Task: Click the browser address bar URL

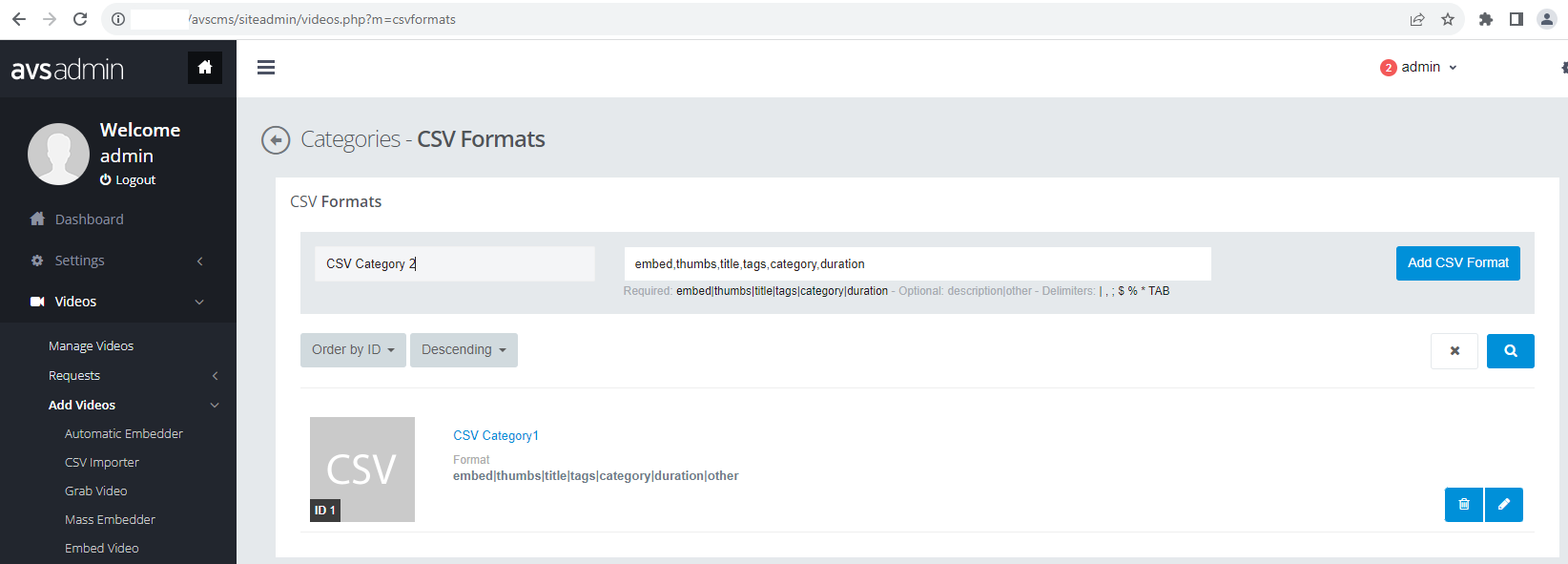Action: pos(321,19)
